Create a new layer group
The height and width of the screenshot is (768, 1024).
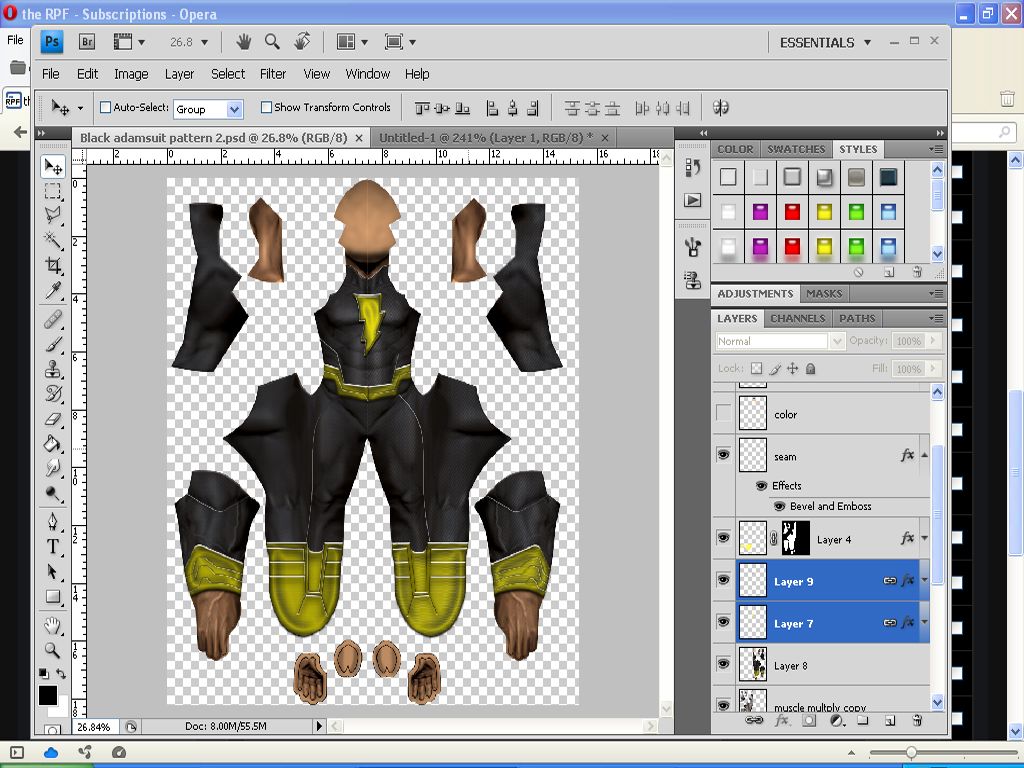863,720
